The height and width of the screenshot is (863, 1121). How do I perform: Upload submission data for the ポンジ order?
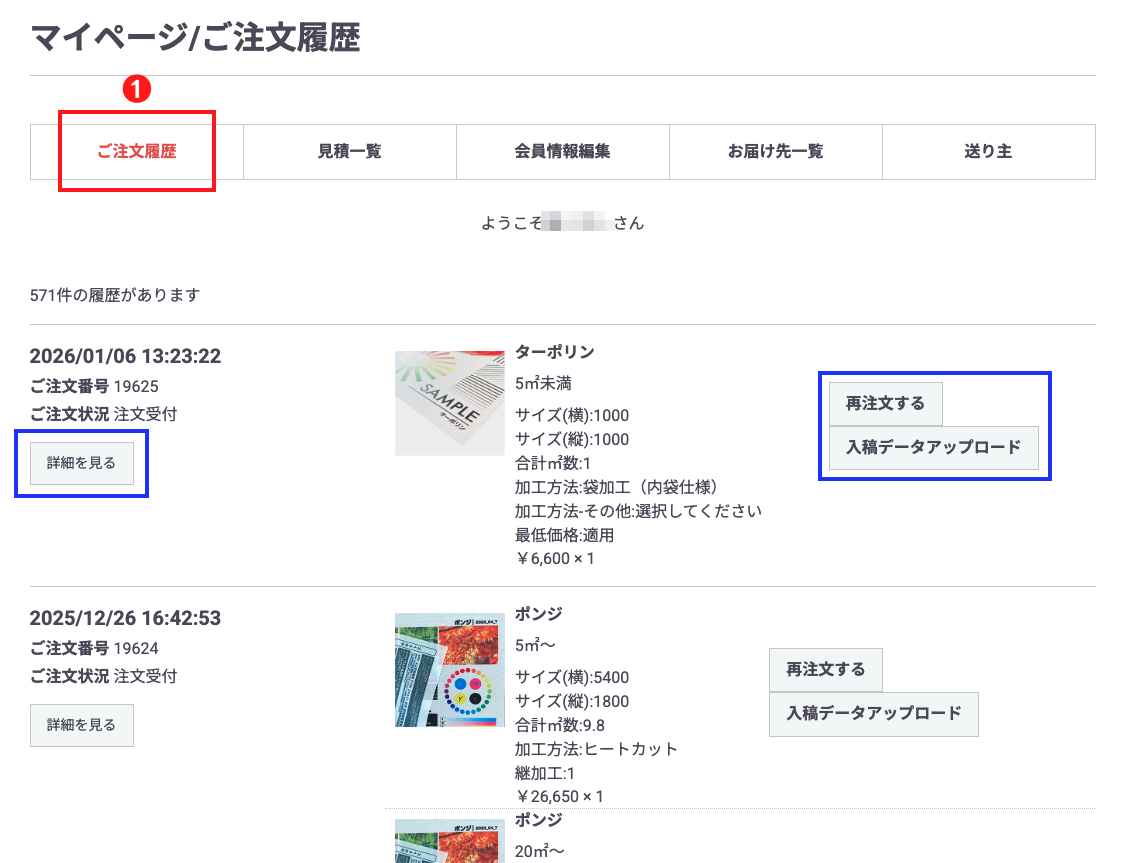tap(873, 714)
